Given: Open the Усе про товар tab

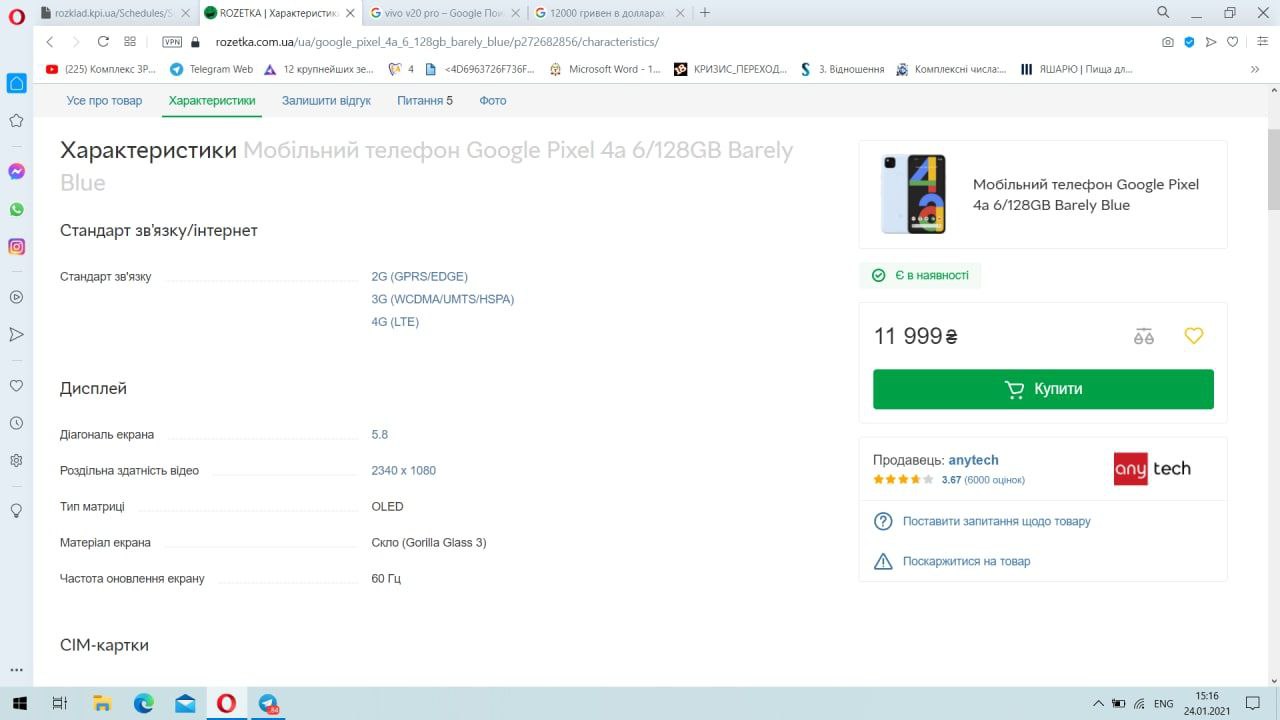Looking at the screenshot, I should [x=104, y=101].
